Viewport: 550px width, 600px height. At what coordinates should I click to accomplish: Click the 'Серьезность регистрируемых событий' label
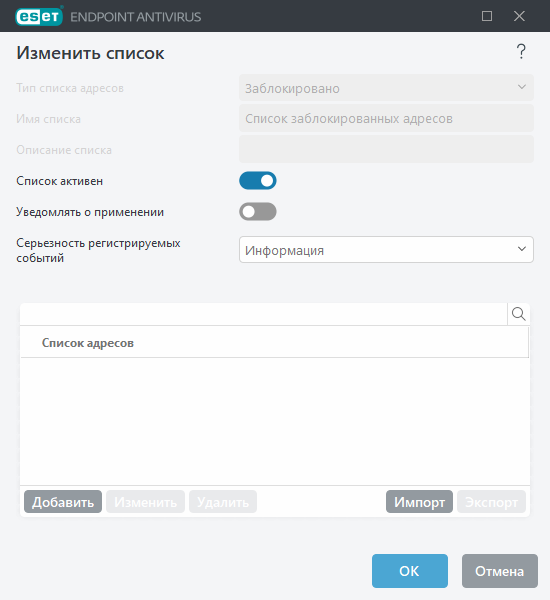(98, 250)
